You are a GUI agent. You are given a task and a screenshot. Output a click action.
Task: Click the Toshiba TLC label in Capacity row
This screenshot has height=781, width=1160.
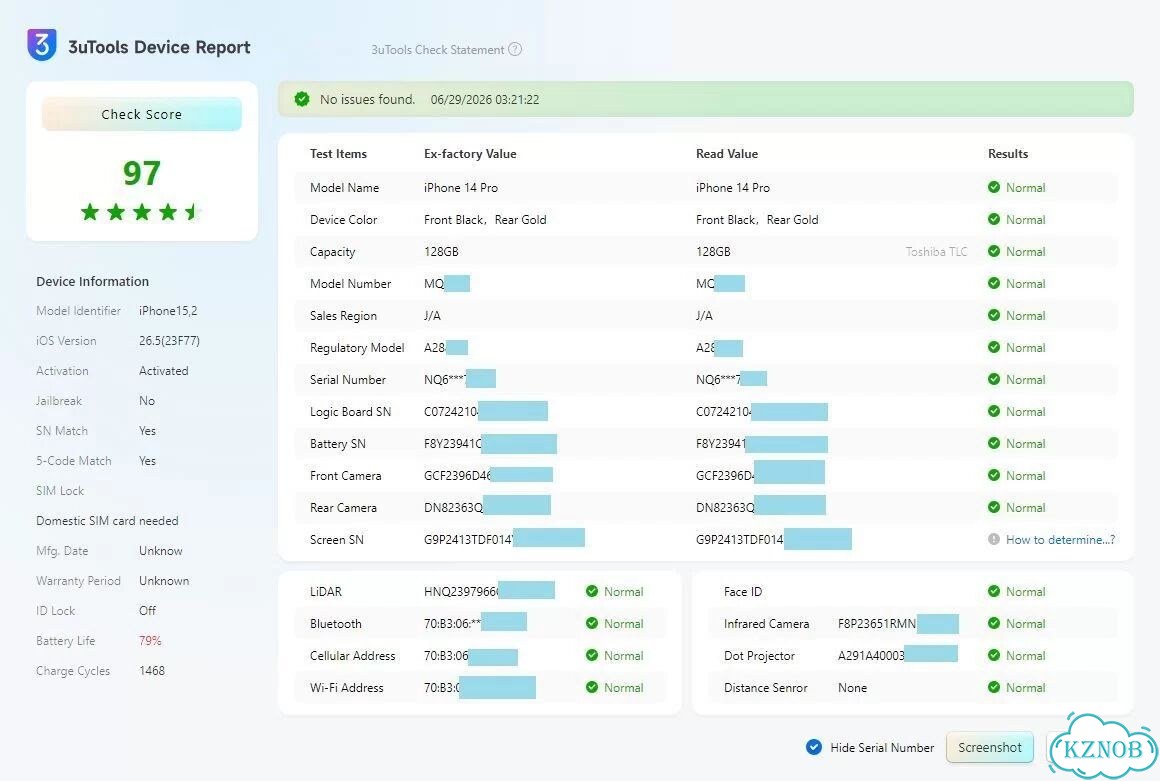tap(936, 251)
